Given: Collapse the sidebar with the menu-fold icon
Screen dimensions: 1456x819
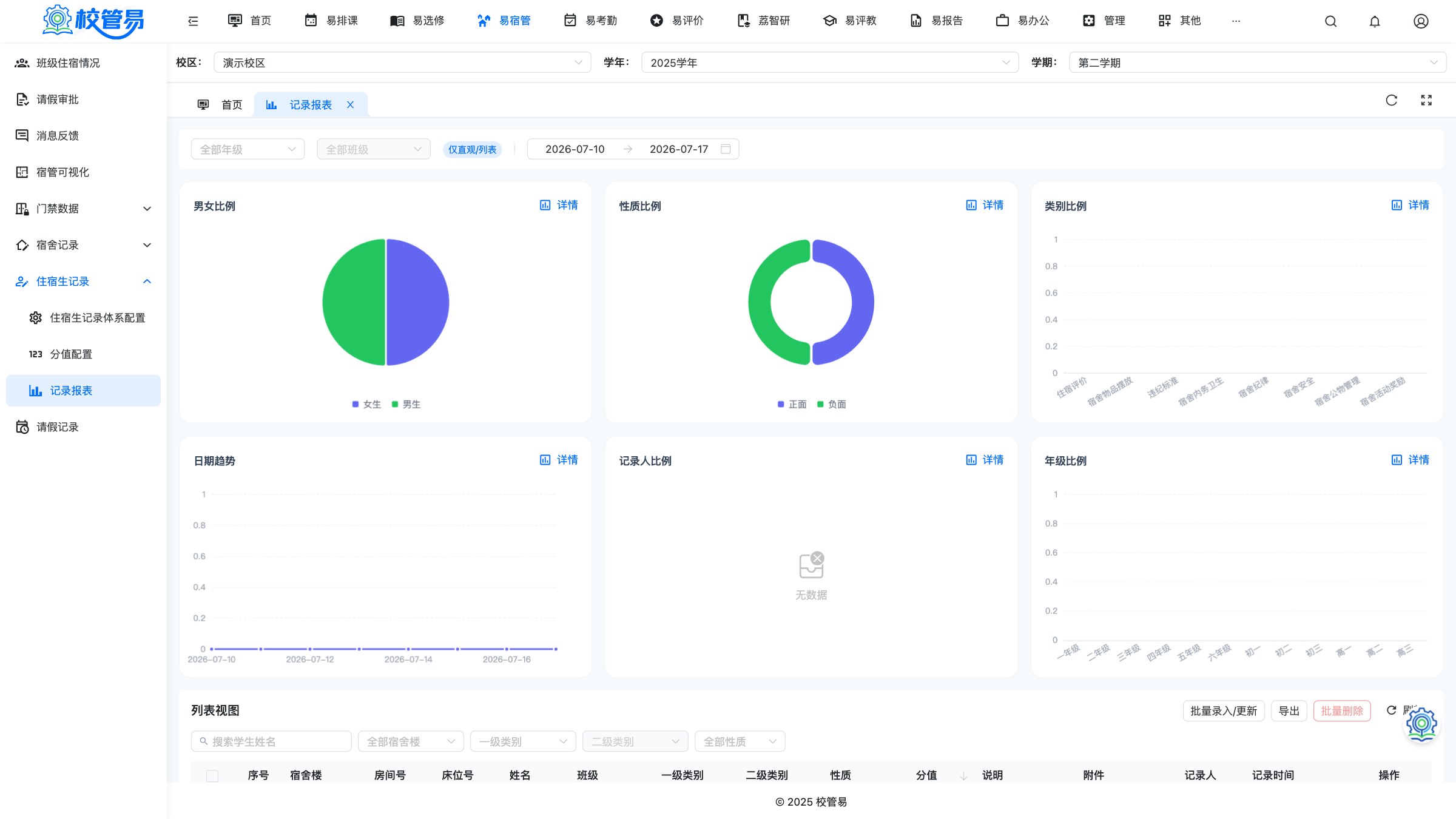Looking at the screenshot, I should pos(193,21).
